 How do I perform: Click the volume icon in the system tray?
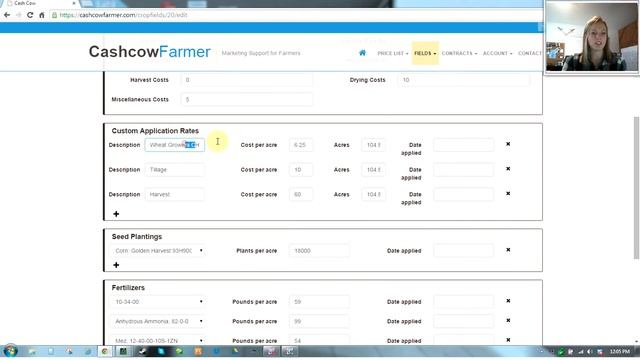[x=590, y=351]
